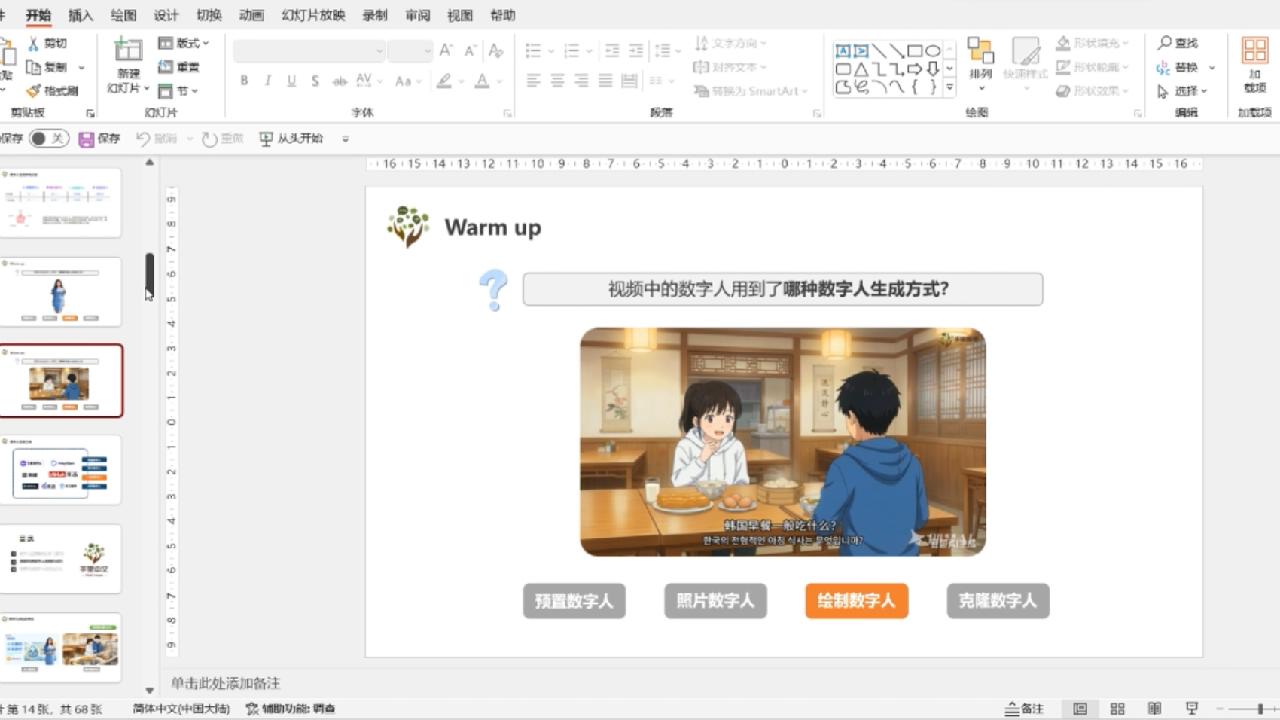
Task: Click the Language (简体中文) status entry
Action: [x=181, y=709]
